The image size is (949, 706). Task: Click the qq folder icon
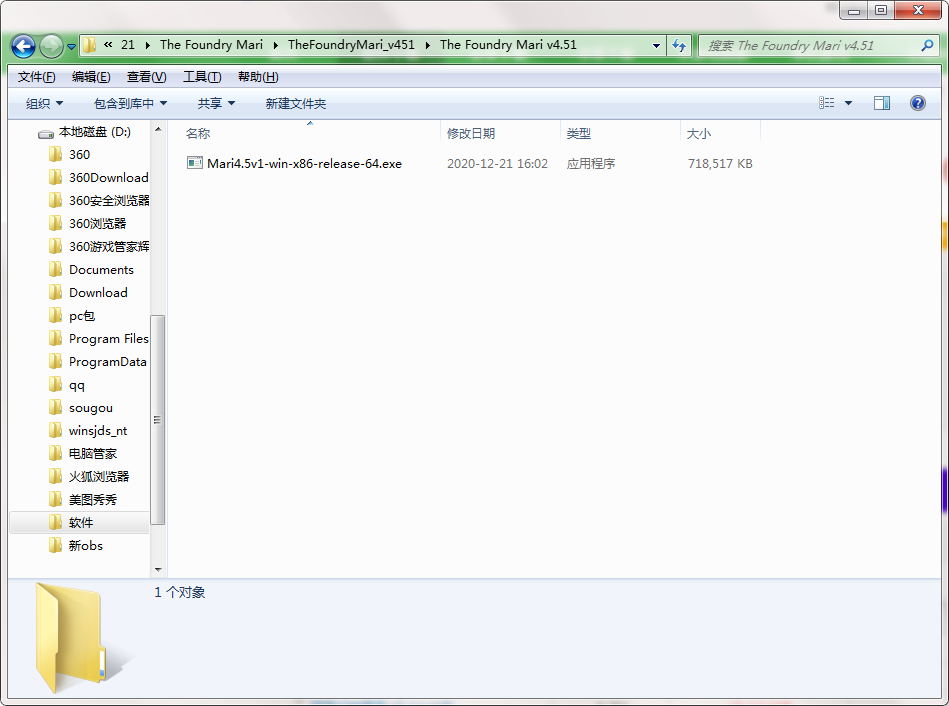click(x=55, y=384)
